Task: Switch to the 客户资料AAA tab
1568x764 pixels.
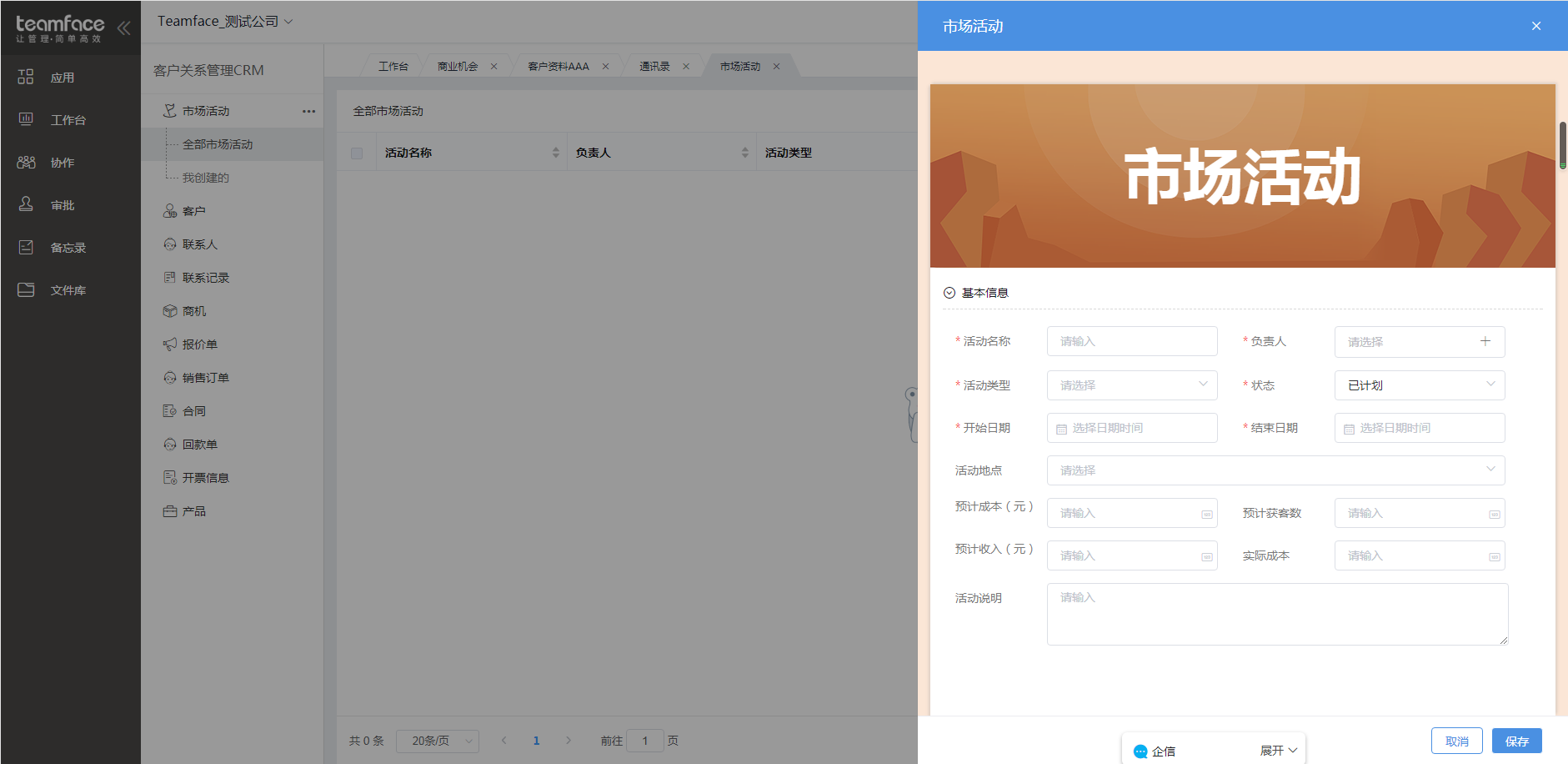Action: 558,67
